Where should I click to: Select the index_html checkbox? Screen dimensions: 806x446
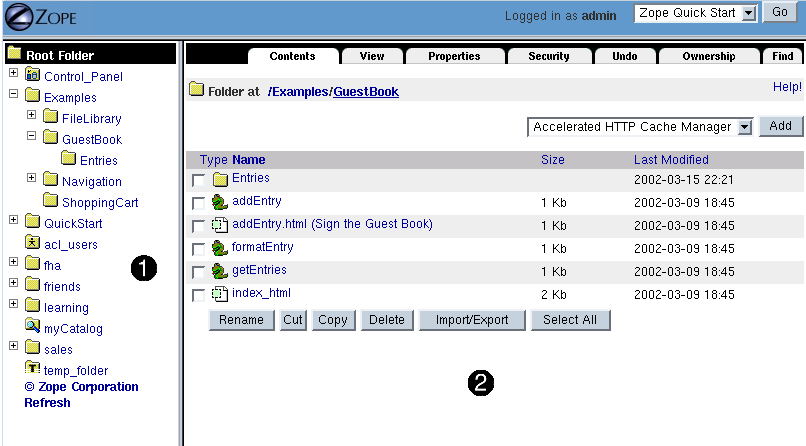pyautogui.click(x=198, y=295)
